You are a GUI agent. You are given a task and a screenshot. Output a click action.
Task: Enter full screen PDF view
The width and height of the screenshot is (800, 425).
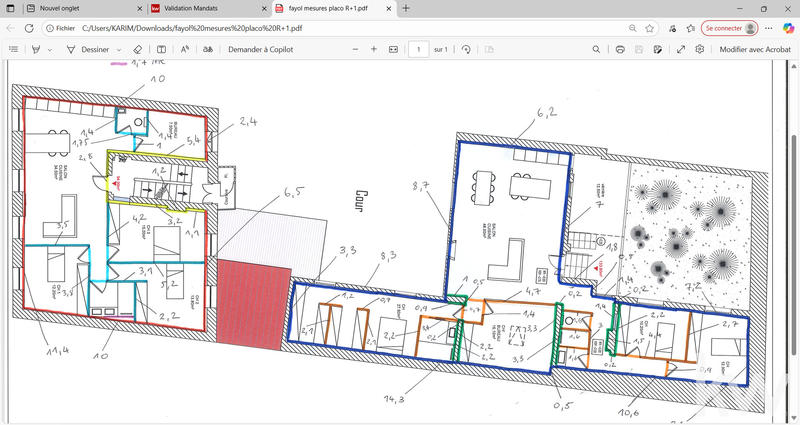(x=681, y=49)
